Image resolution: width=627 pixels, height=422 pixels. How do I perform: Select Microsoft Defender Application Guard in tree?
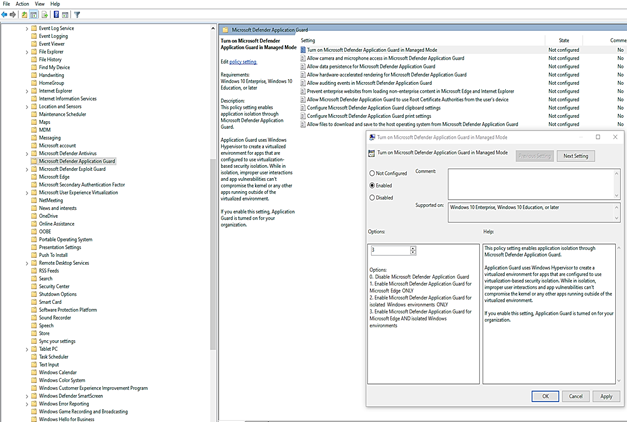point(77,161)
